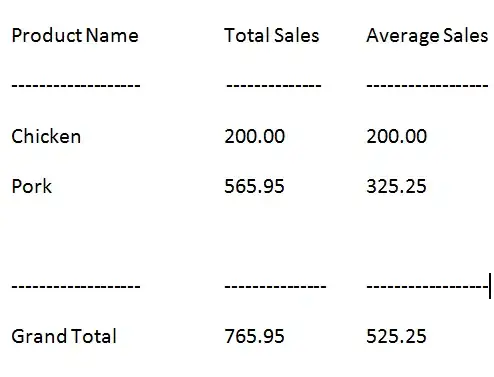Click the Grand Total label
The image size is (494, 377).
(x=64, y=336)
